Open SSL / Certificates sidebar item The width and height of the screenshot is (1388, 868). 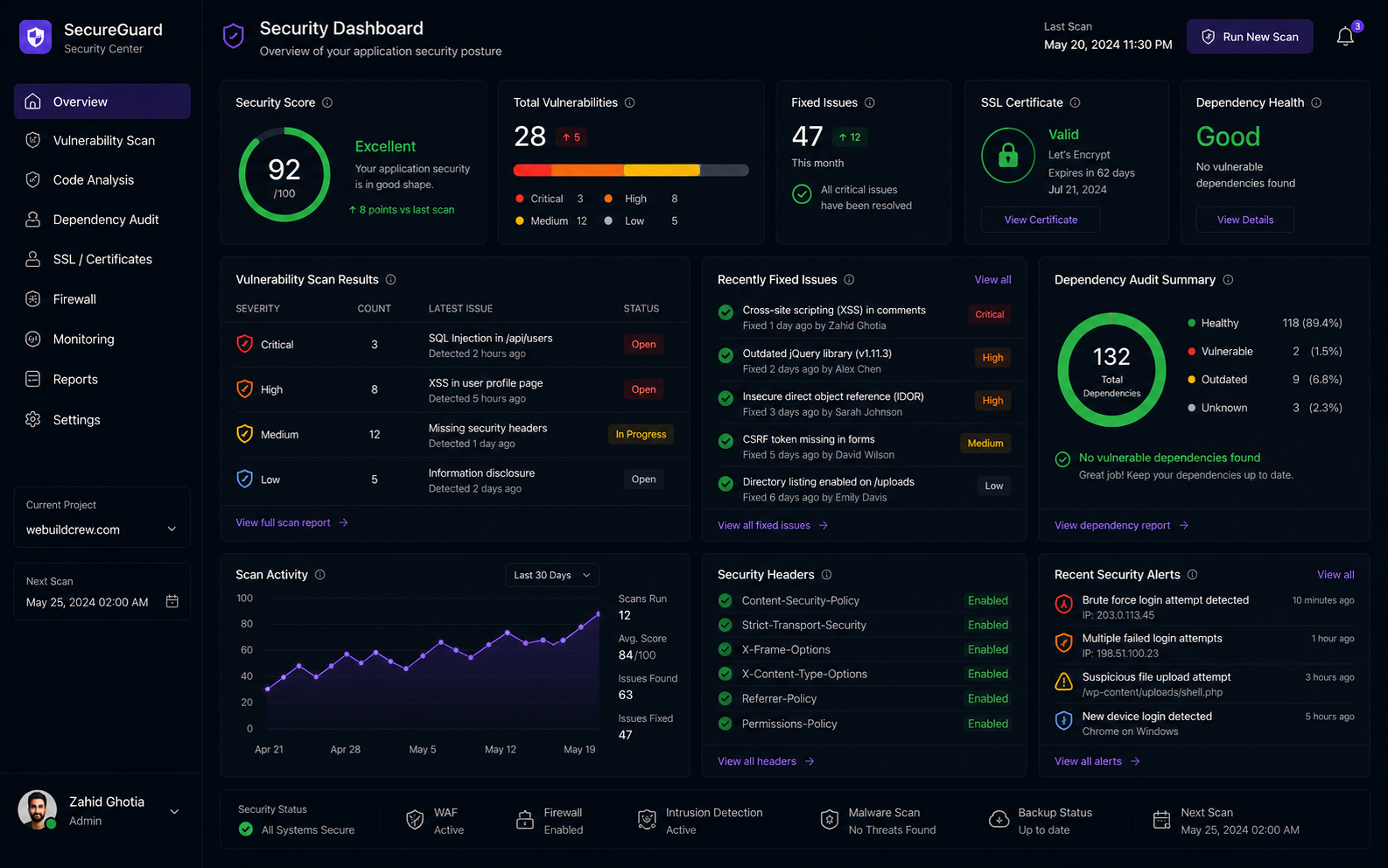102,259
